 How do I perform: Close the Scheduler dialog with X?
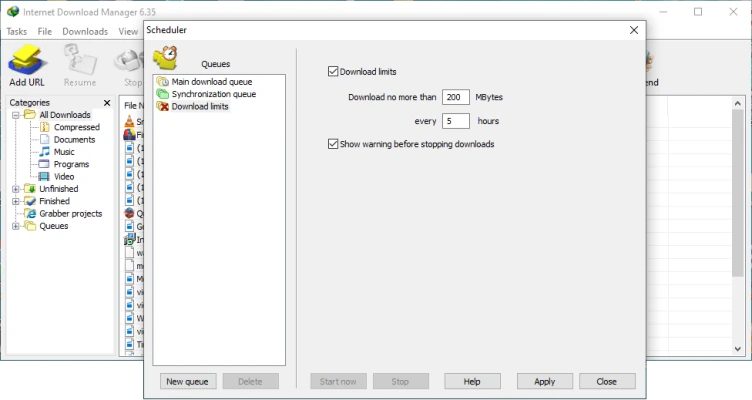[634, 30]
